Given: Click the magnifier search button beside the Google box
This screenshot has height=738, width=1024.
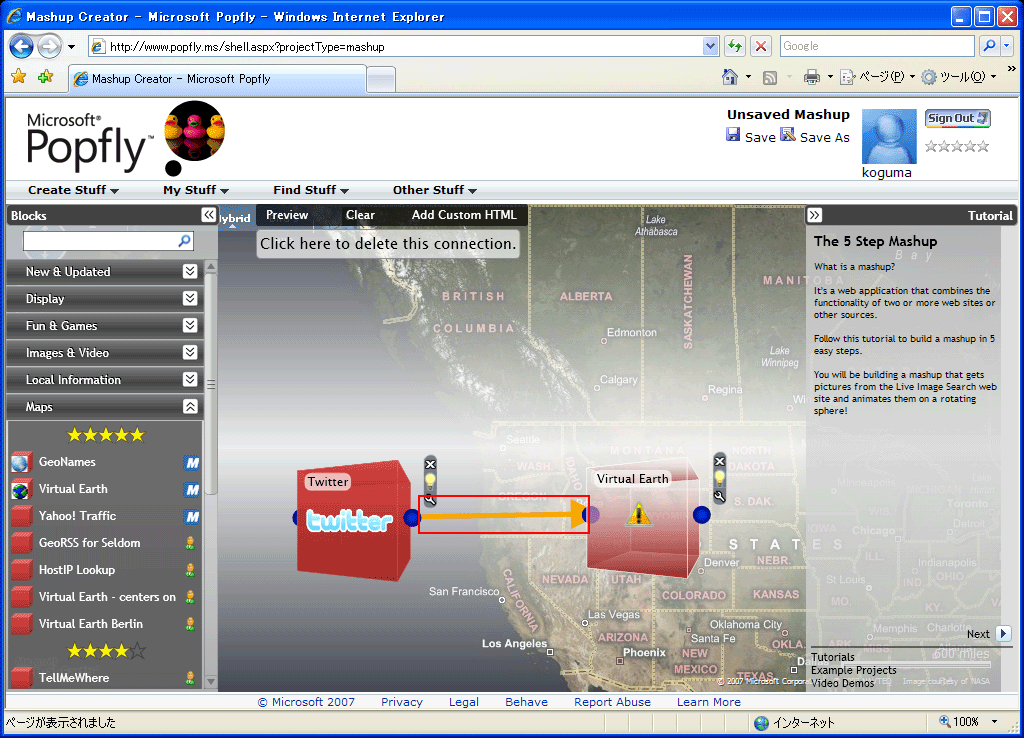Looking at the screenshot, I should point(989,46).
